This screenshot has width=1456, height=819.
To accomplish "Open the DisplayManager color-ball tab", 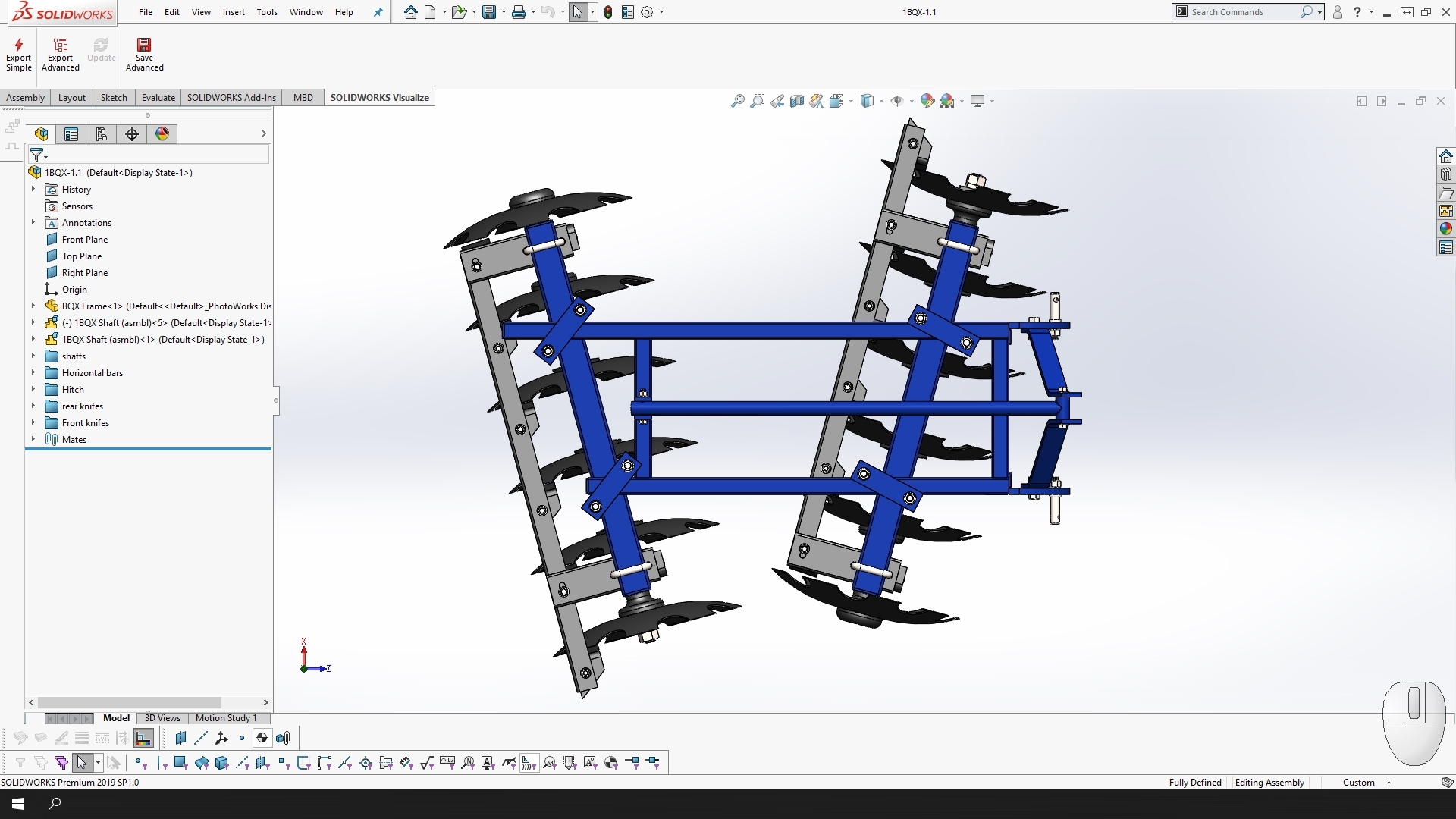I will (162, 134).
